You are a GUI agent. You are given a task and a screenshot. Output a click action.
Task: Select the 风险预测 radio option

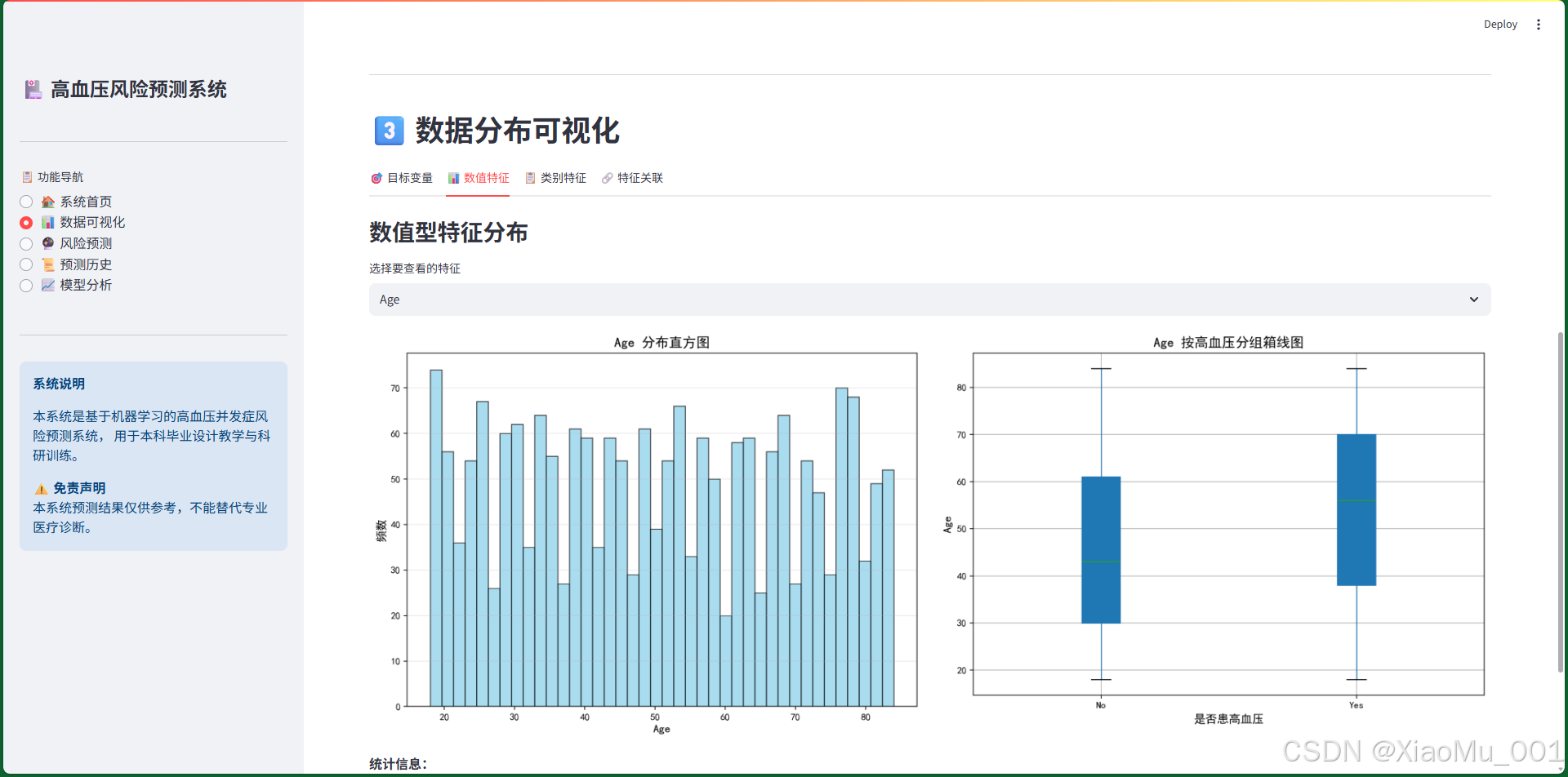coord(26,244)
